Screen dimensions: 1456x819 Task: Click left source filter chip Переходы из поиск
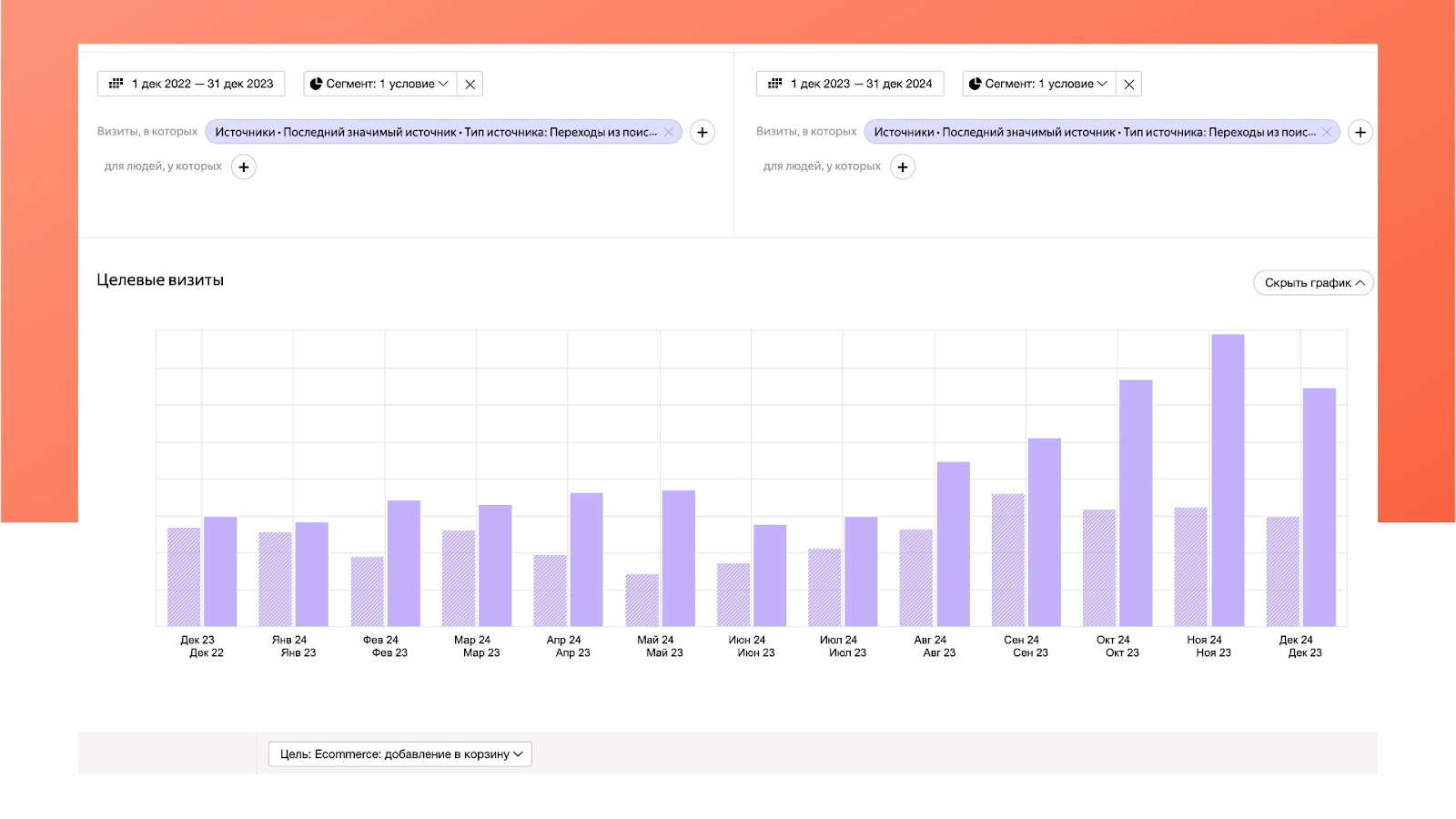435,132
